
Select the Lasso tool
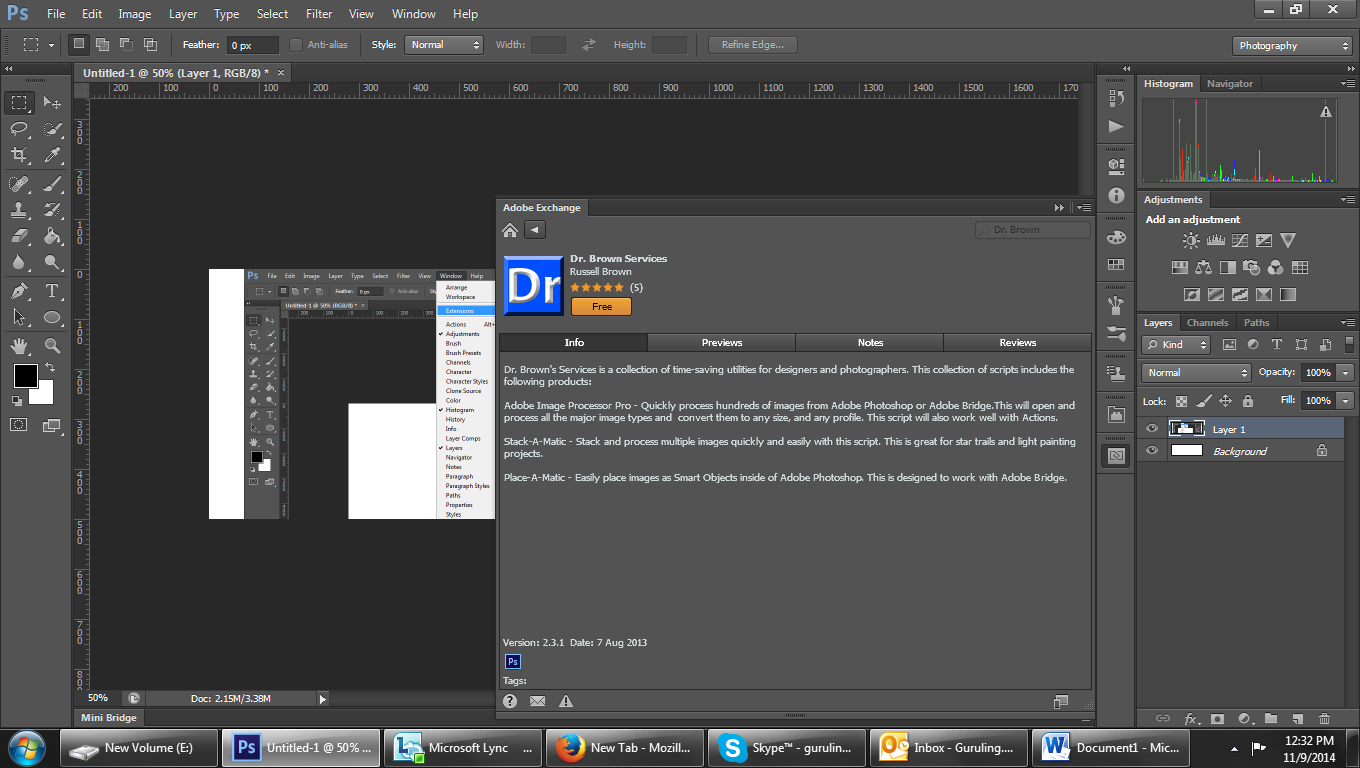pos(19,129)
